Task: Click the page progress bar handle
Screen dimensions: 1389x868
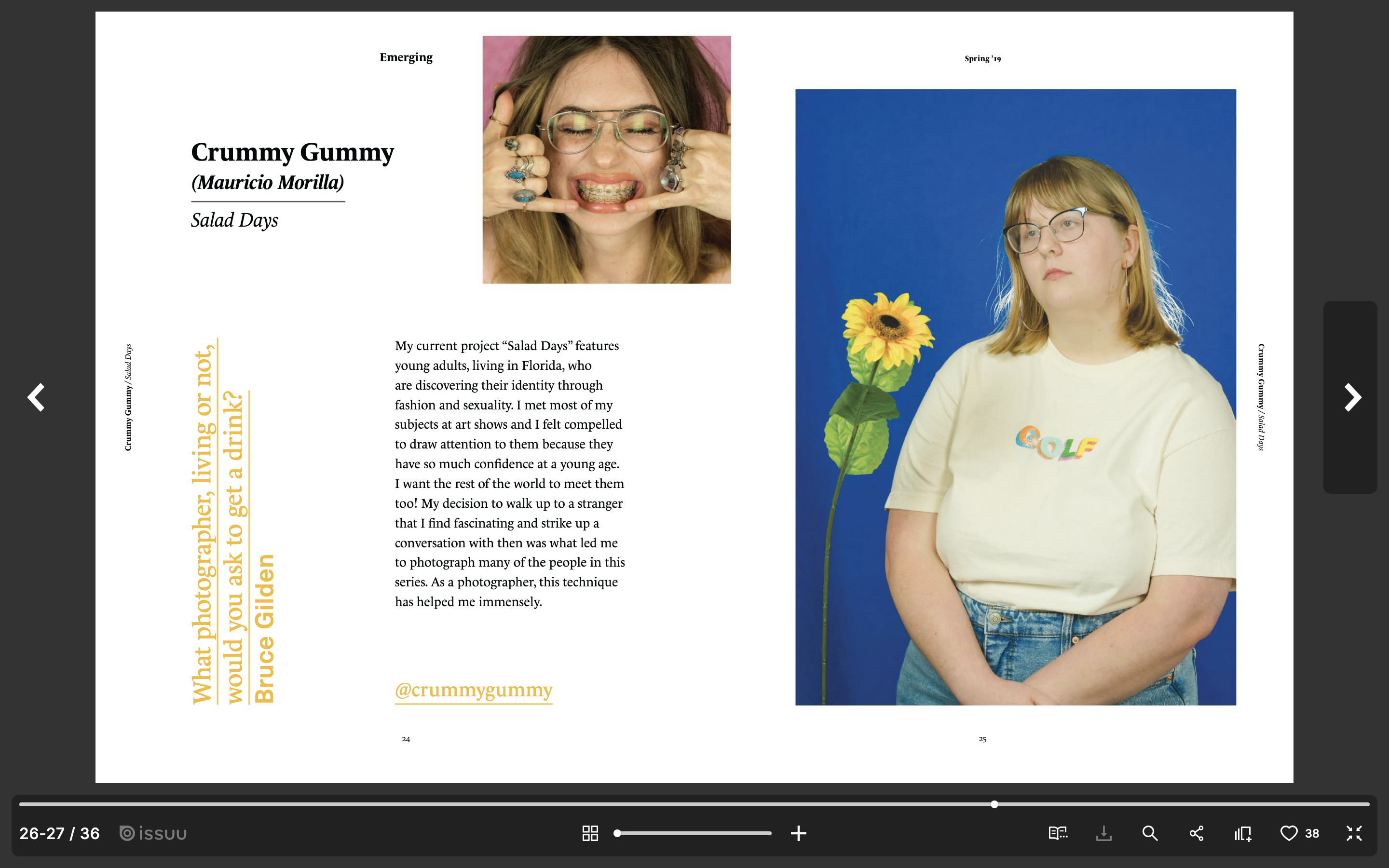Action: [x=994, y=804]
